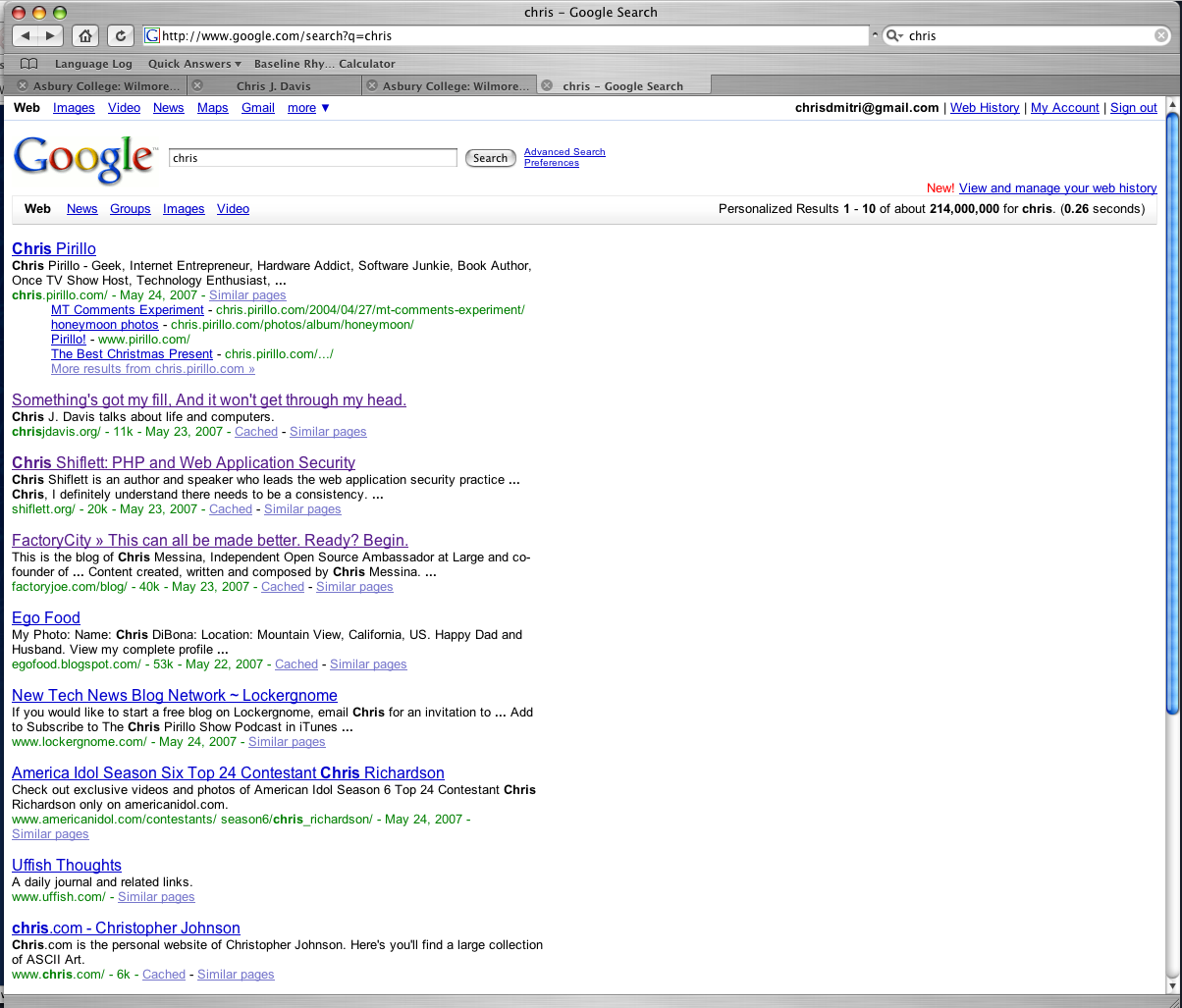
Task: Open the Web History link
Action: pyautogui.click(x=985, y=108)
